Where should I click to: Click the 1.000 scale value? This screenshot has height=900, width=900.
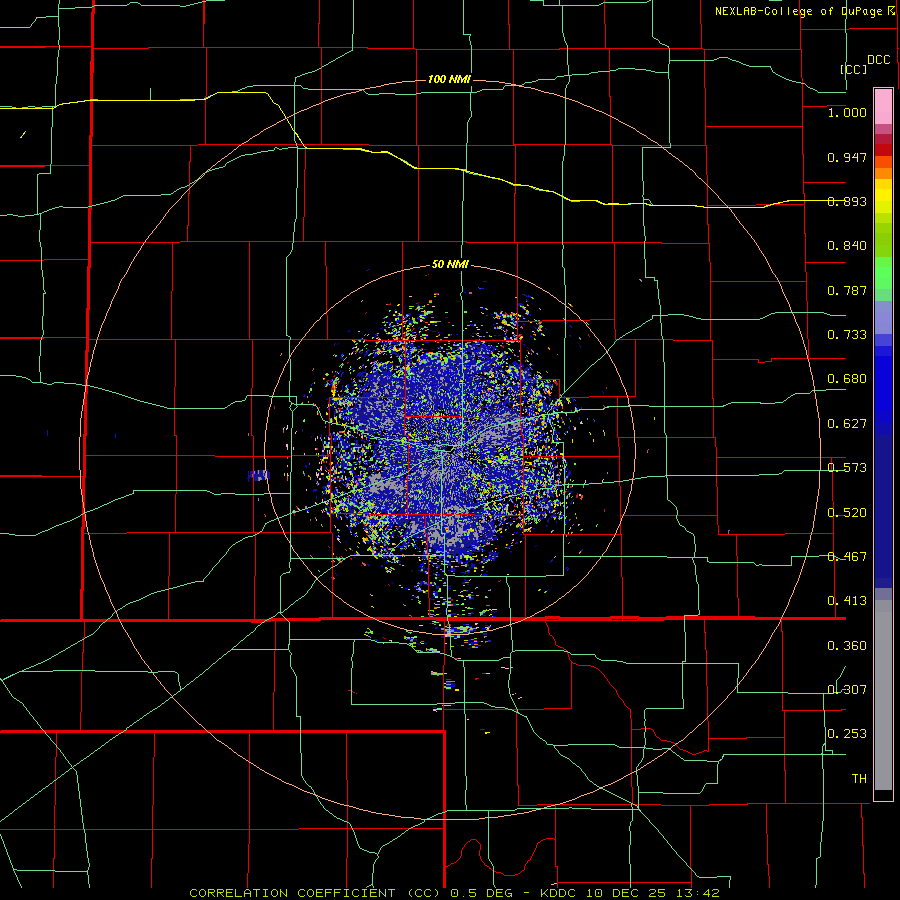click(x=847, y=112)
